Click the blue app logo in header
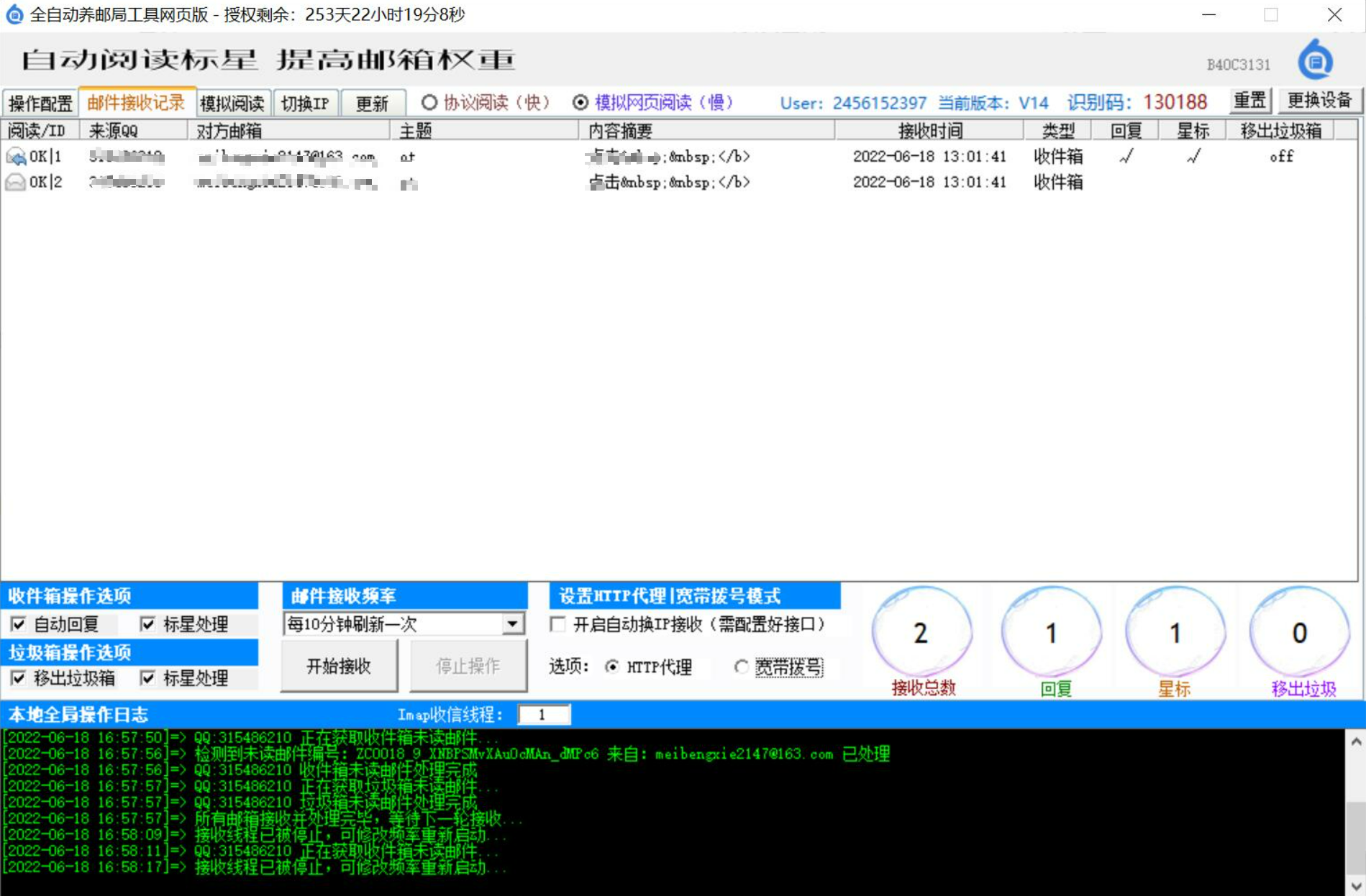Screen dimensions: 1366x896 1315,61
